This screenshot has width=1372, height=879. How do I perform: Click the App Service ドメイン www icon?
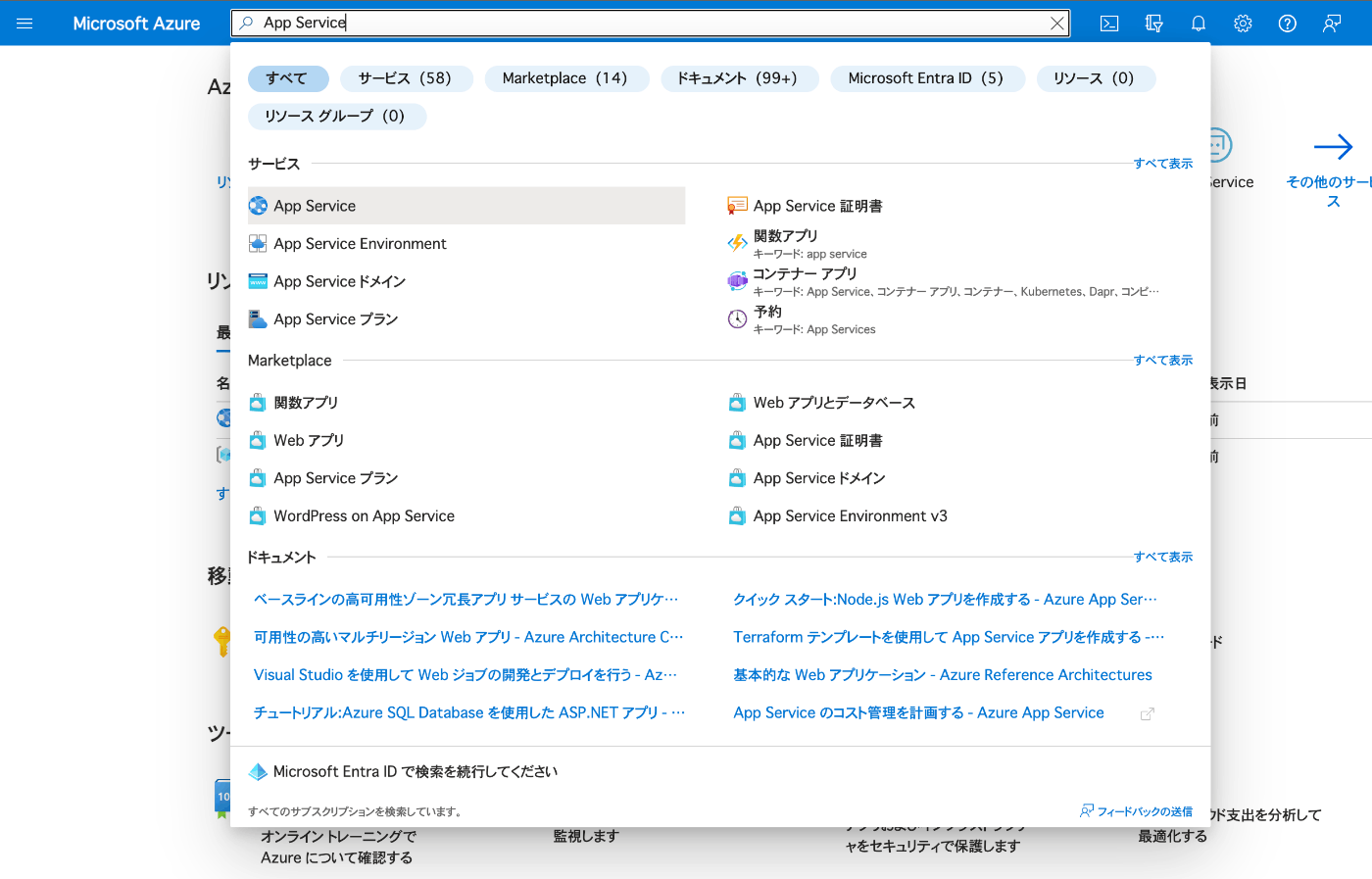point(258,281)
